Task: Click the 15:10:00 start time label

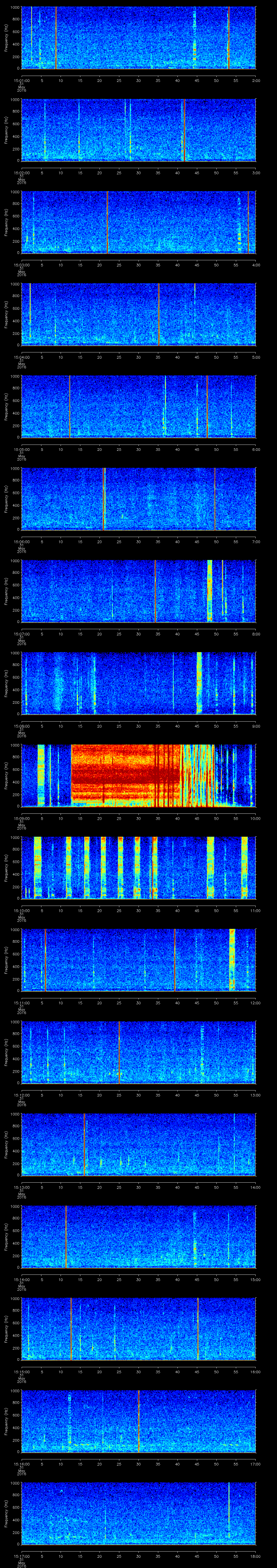Action: tap(22, 910)
